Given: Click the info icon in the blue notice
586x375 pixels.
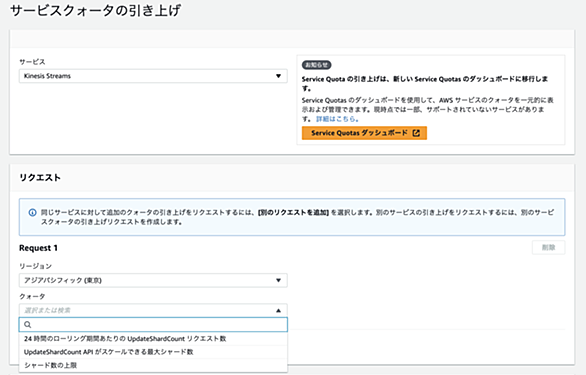Looking at the screenshot, I should tap(33, 212).
